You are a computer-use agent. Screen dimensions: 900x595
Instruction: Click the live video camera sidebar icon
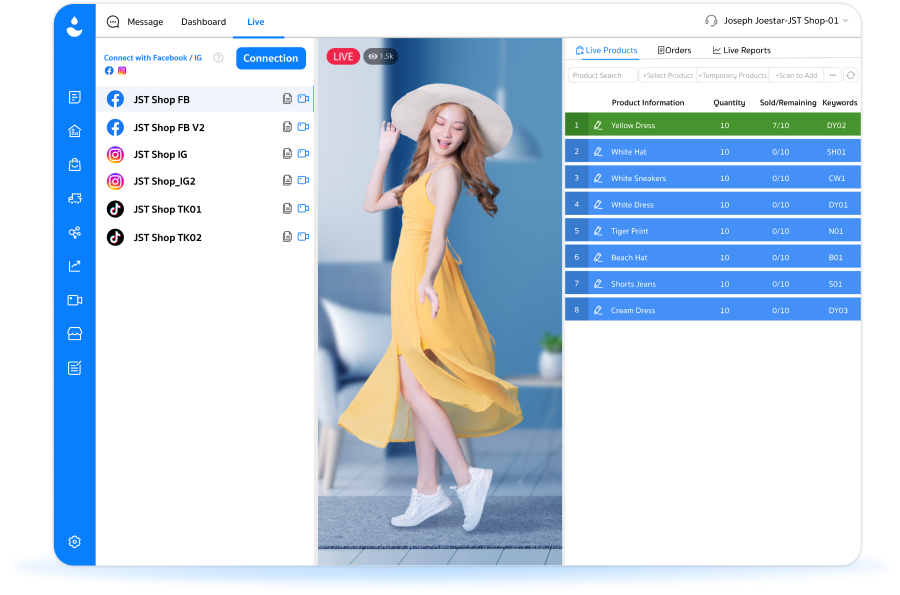tap(75, 300)
